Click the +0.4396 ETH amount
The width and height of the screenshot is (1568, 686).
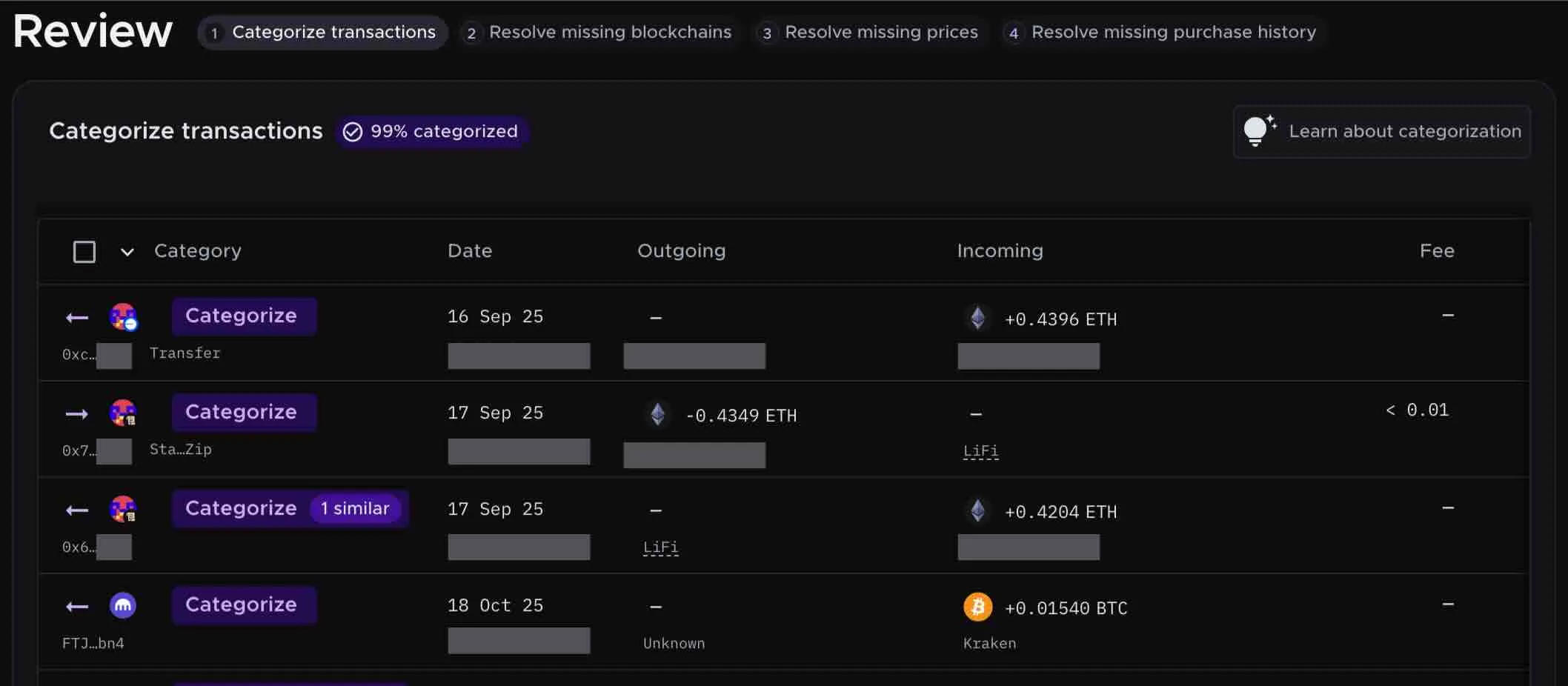tap(1060, 319)
